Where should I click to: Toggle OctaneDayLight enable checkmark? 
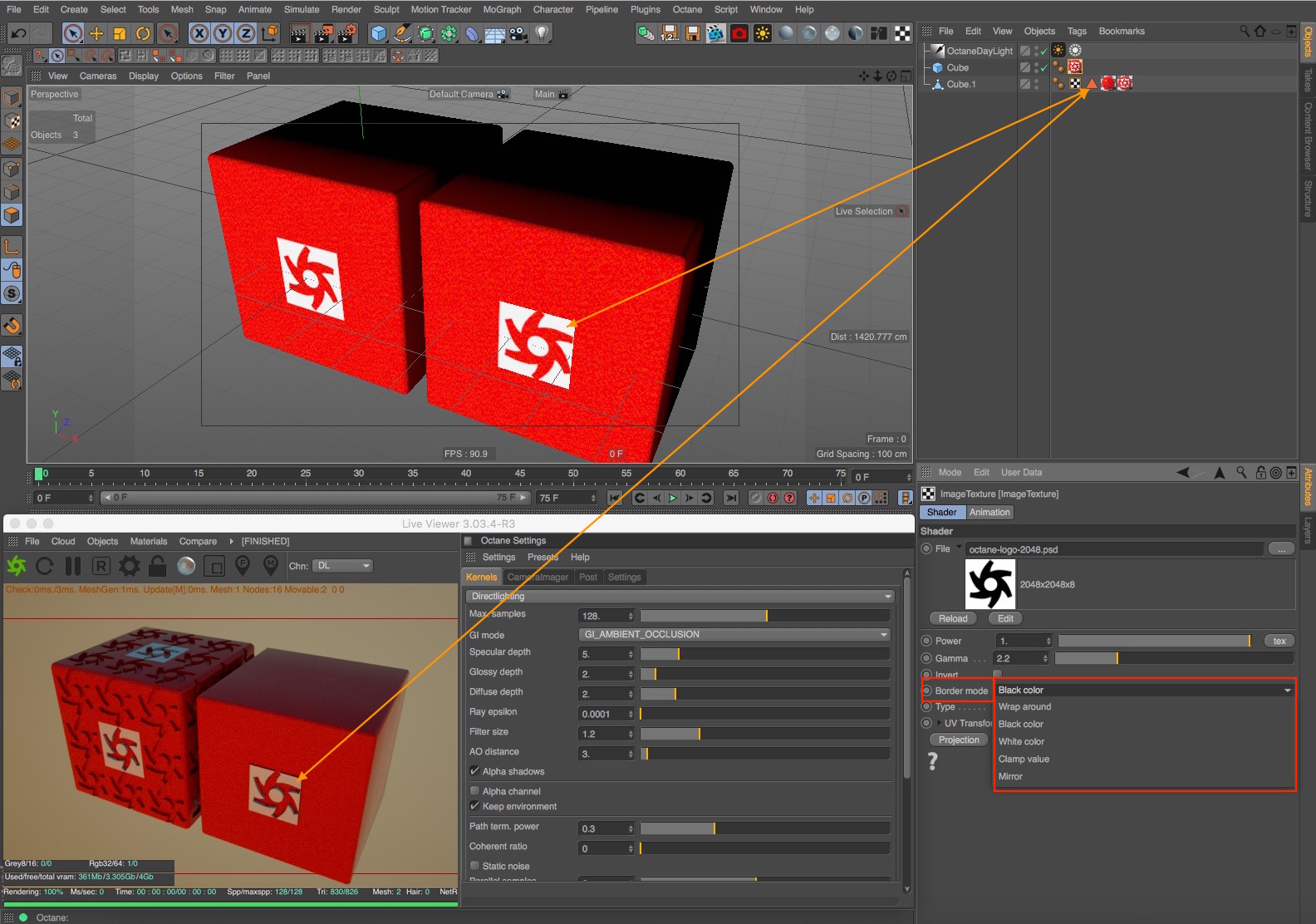[x=1044, y=51]
